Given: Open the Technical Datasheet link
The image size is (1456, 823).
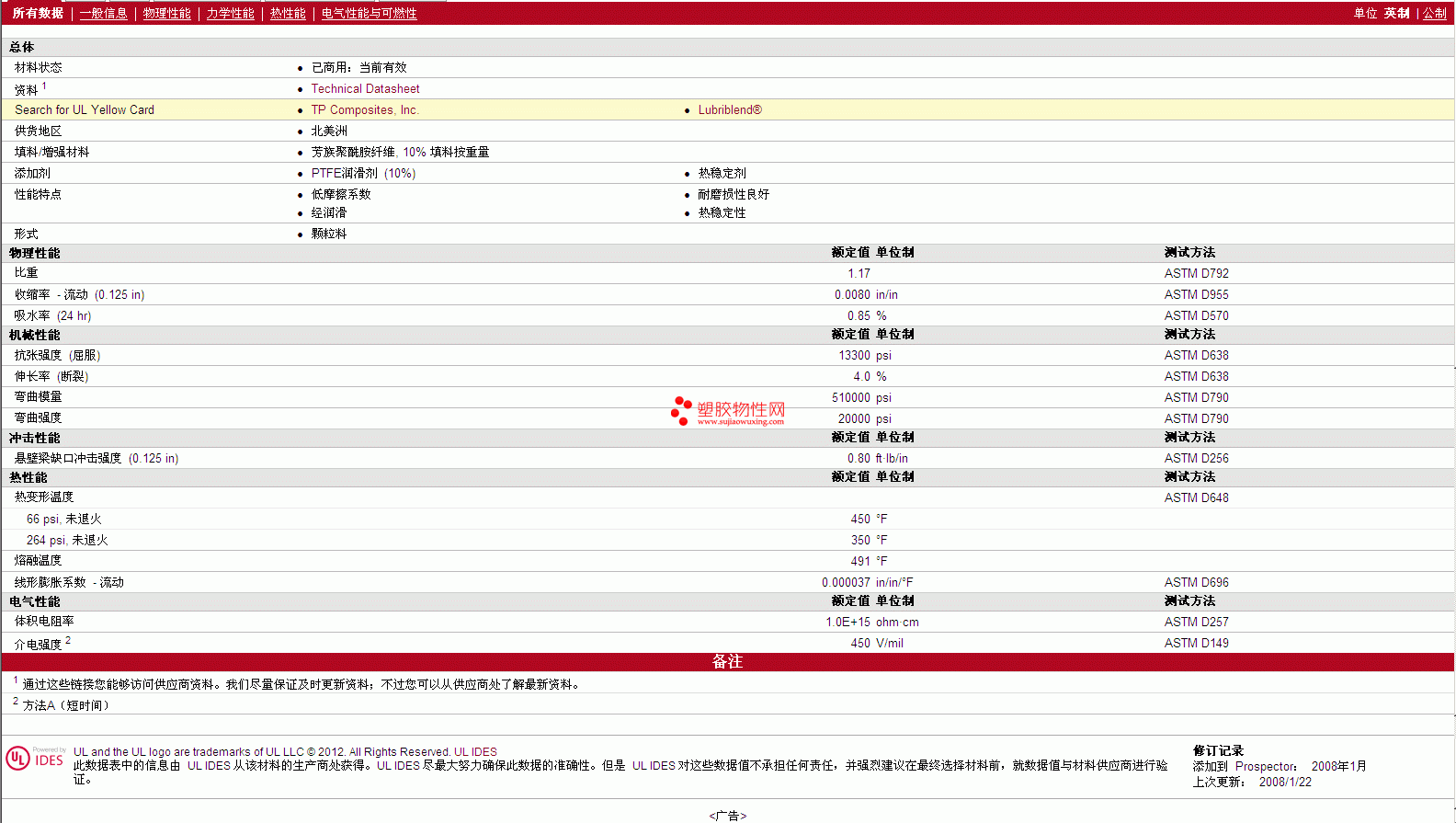Looking at the screenshot, I should point(365,89).
